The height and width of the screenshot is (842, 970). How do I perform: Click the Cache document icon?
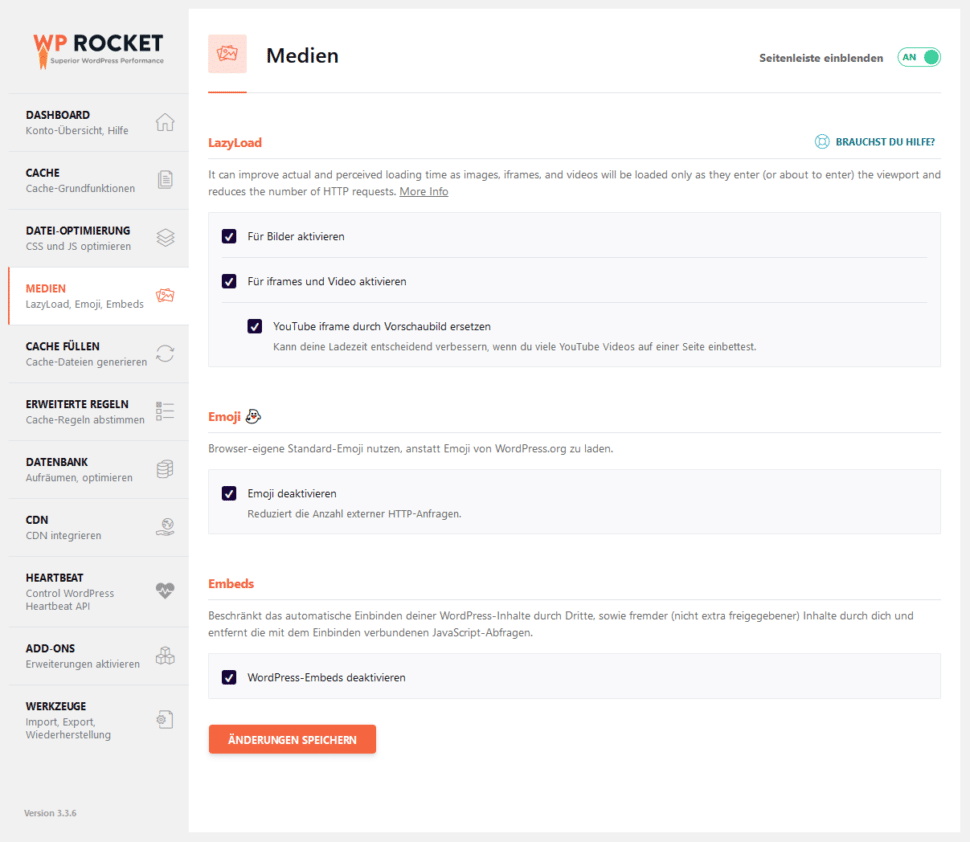165,179
